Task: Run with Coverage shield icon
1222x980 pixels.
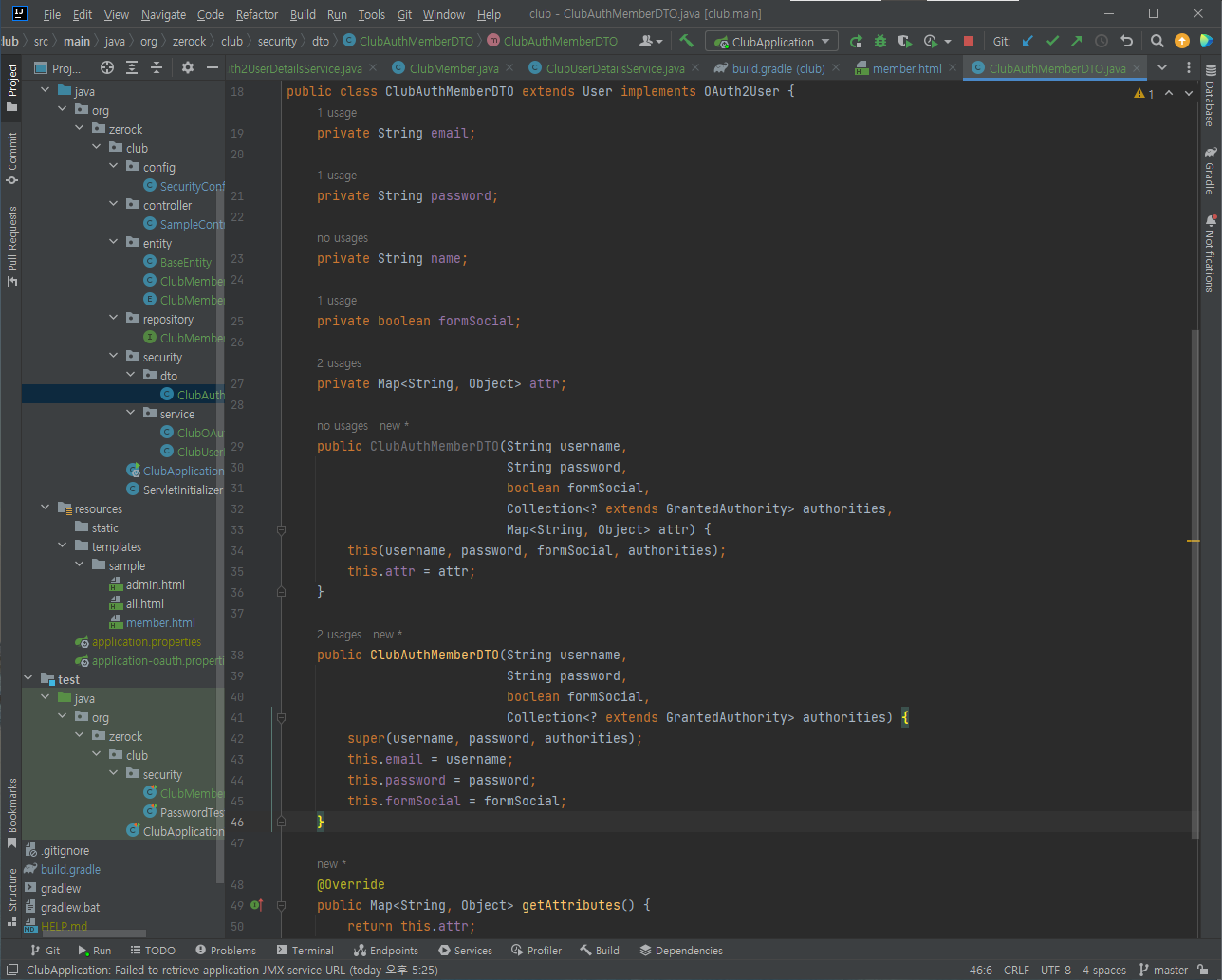Action: click(905, 41)
